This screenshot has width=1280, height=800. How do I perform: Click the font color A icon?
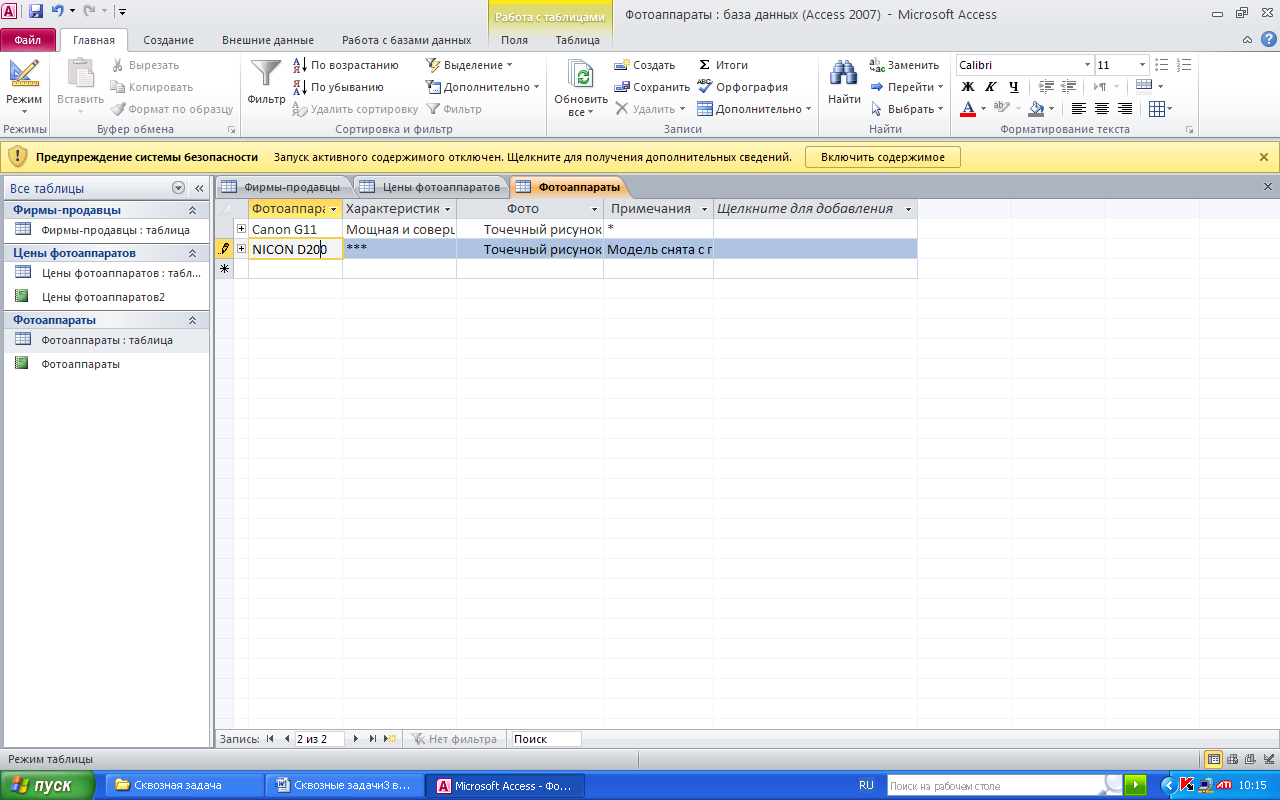point(967,109)
